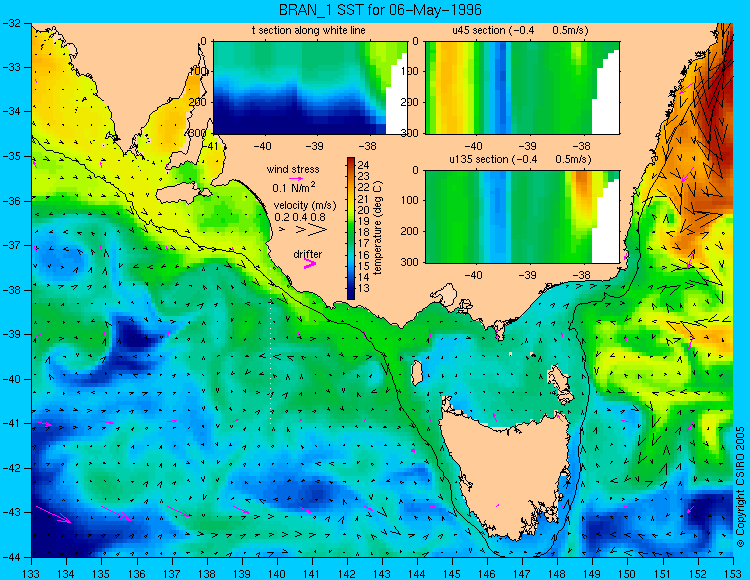Click the 300 depth label on u135 inset
The width and height of the screenshot is (750, 580).
410,262
